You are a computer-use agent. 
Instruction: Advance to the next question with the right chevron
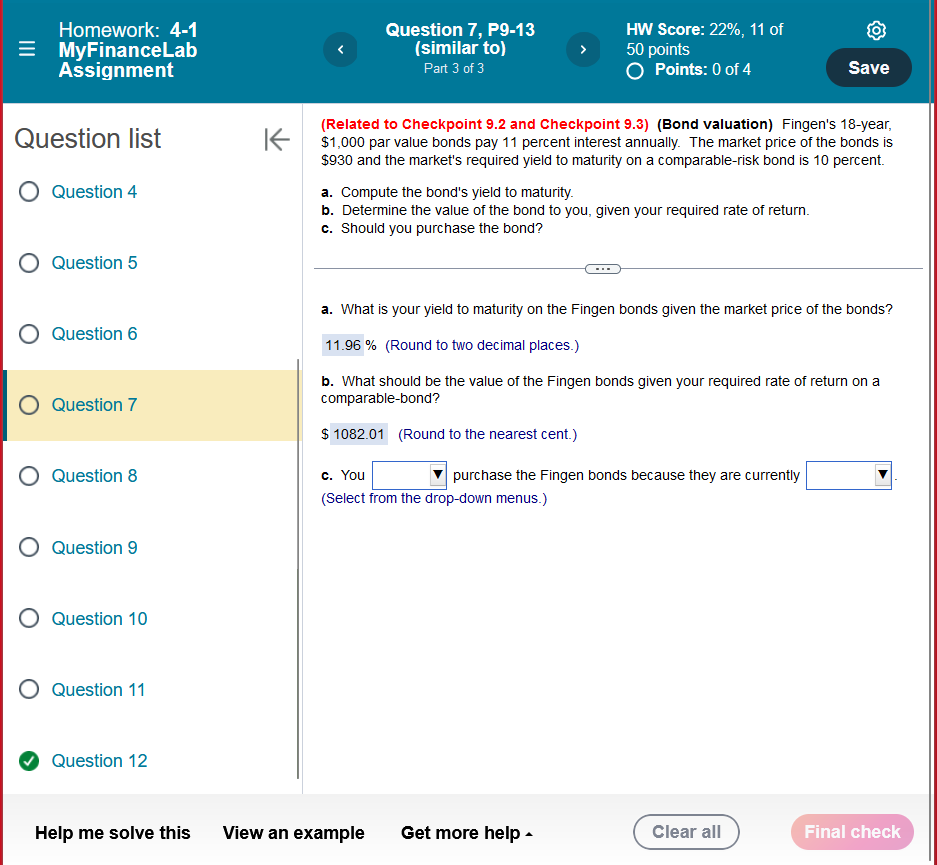tap(583, 49)
